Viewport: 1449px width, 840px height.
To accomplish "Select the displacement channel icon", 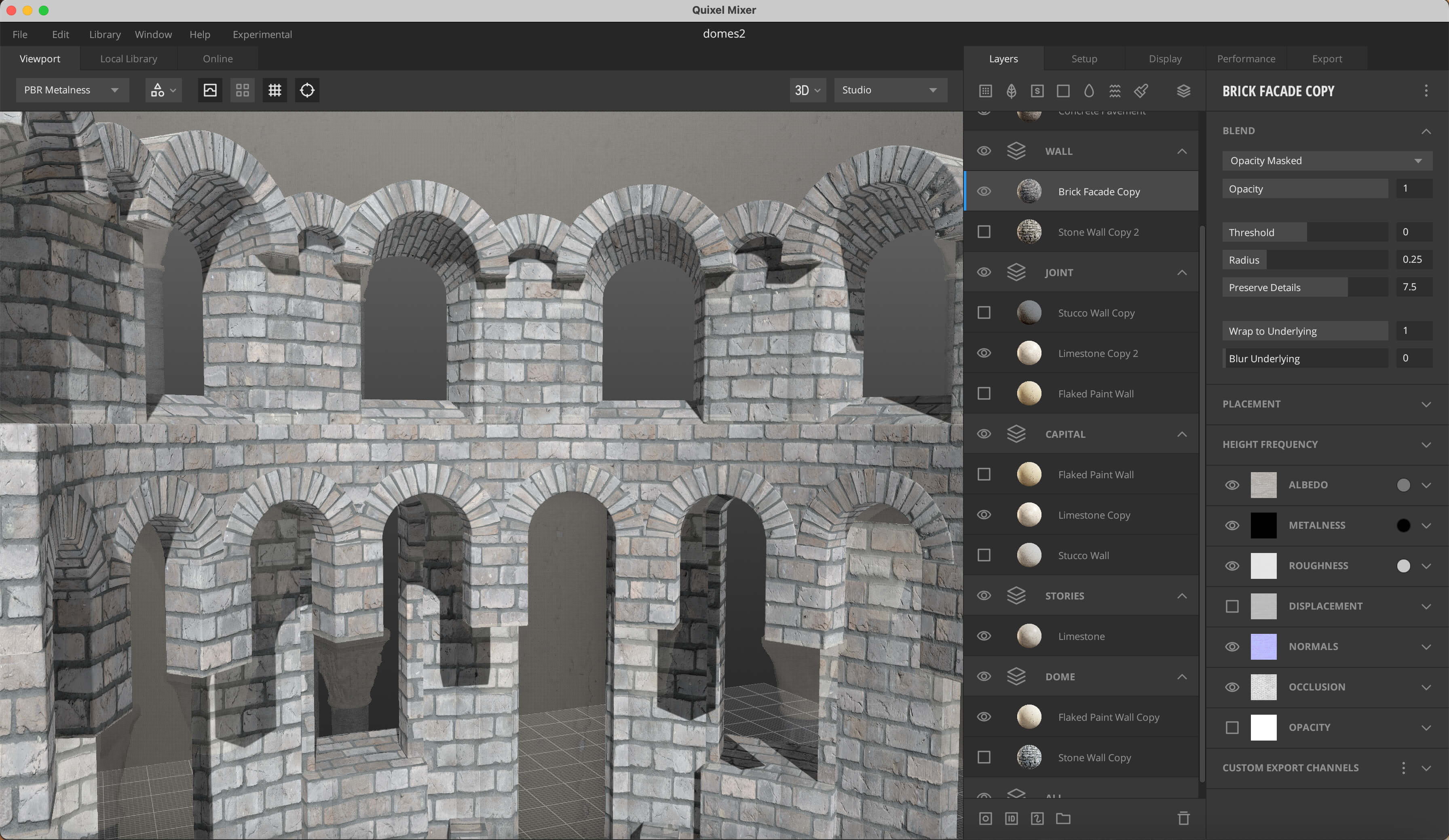I will (x=1264, y=605).
